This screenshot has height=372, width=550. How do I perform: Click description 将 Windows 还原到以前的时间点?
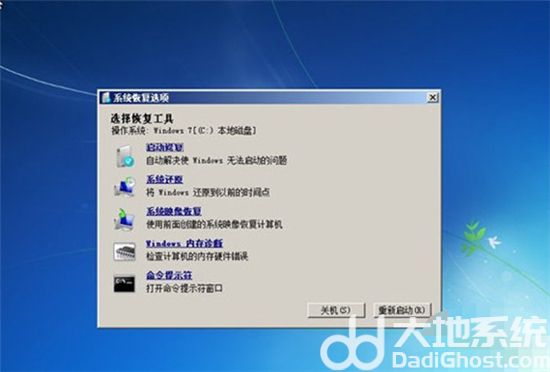[208, 192]
